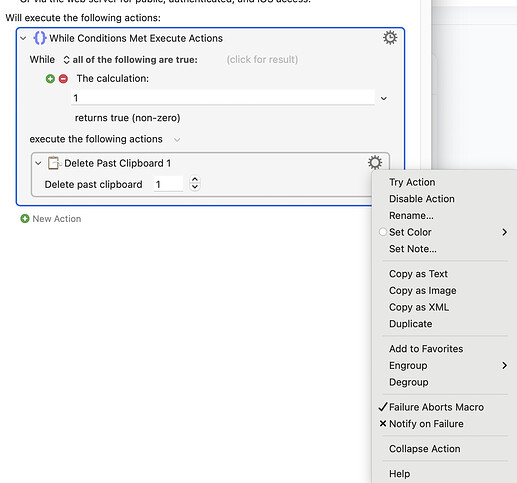This screenshot has height=483, width=517.
Task: Click the curly braces While action icon
Action: click(40, 38)
